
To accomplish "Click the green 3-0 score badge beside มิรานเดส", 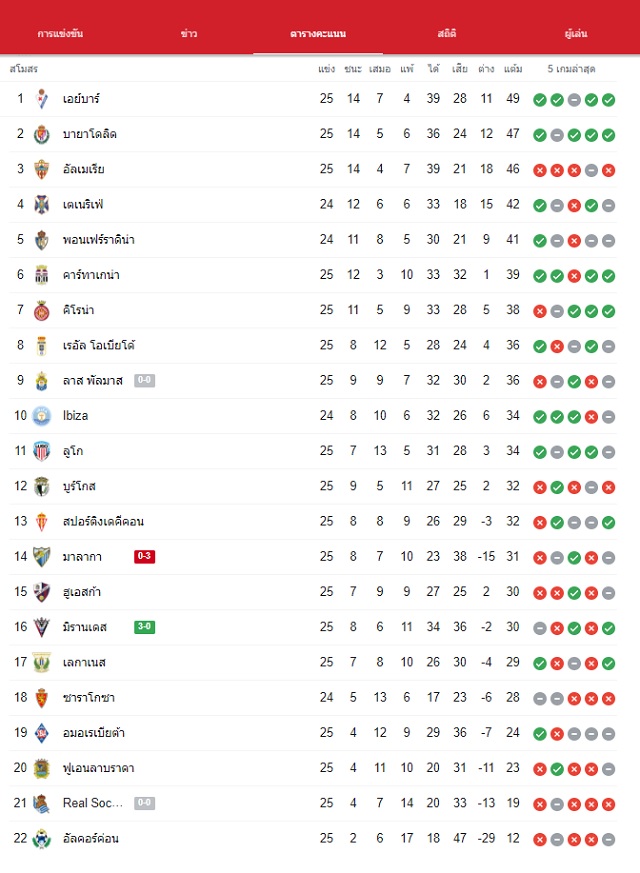I will click(x=144, y=627).
